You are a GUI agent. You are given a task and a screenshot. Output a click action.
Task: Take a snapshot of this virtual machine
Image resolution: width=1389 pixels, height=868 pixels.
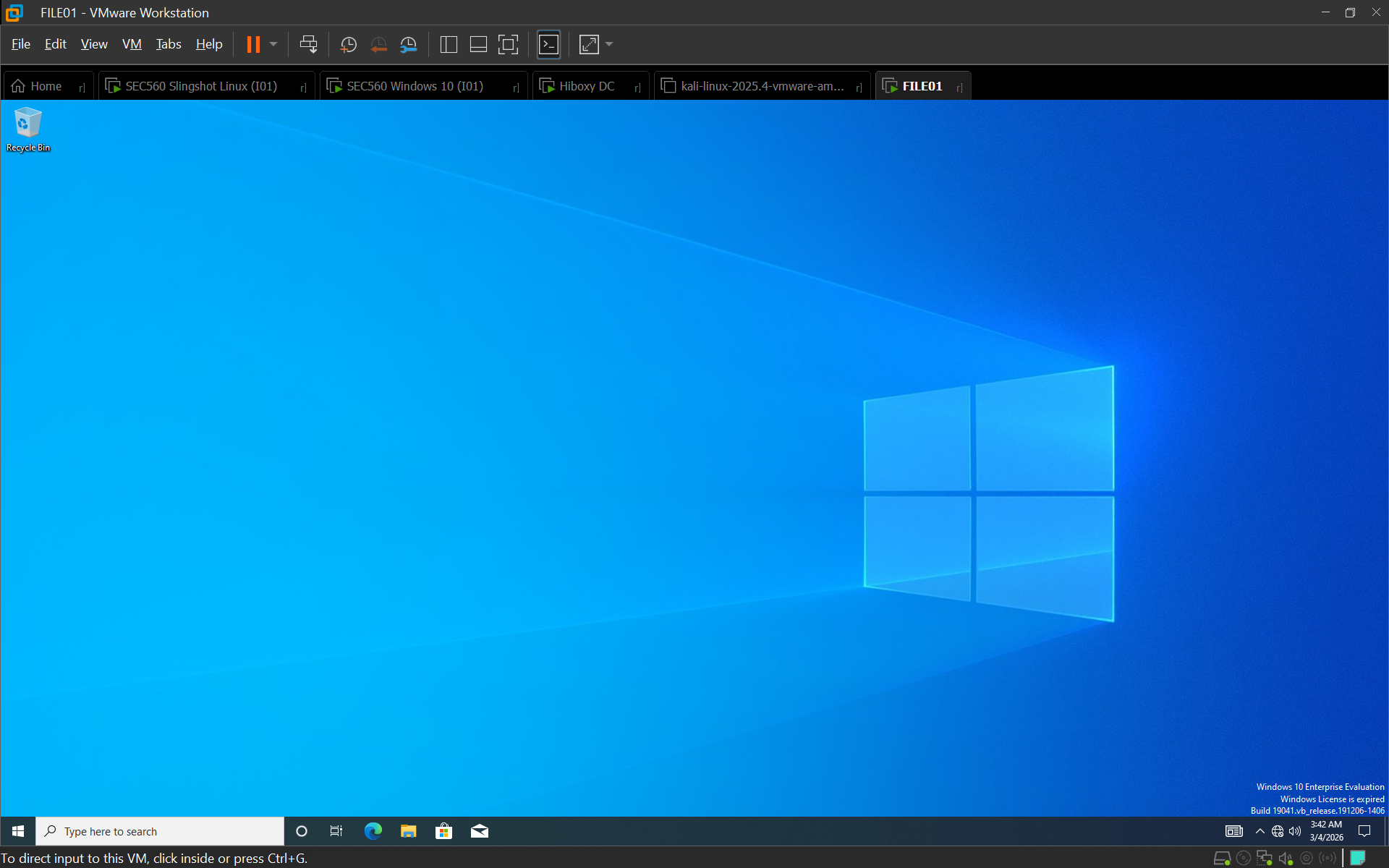coord(348,44)
